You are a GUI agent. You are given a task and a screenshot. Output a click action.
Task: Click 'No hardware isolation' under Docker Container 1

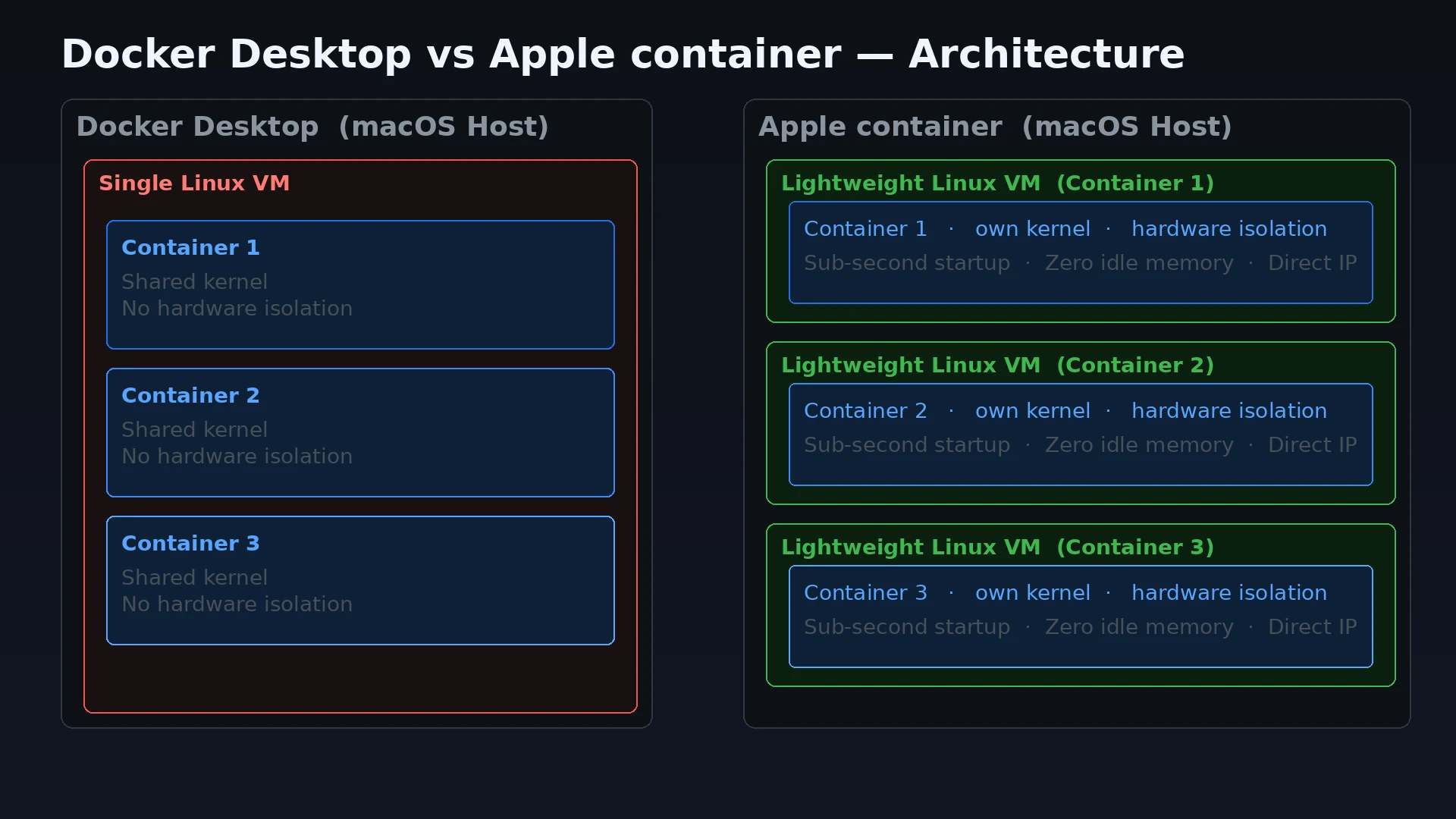237,309
